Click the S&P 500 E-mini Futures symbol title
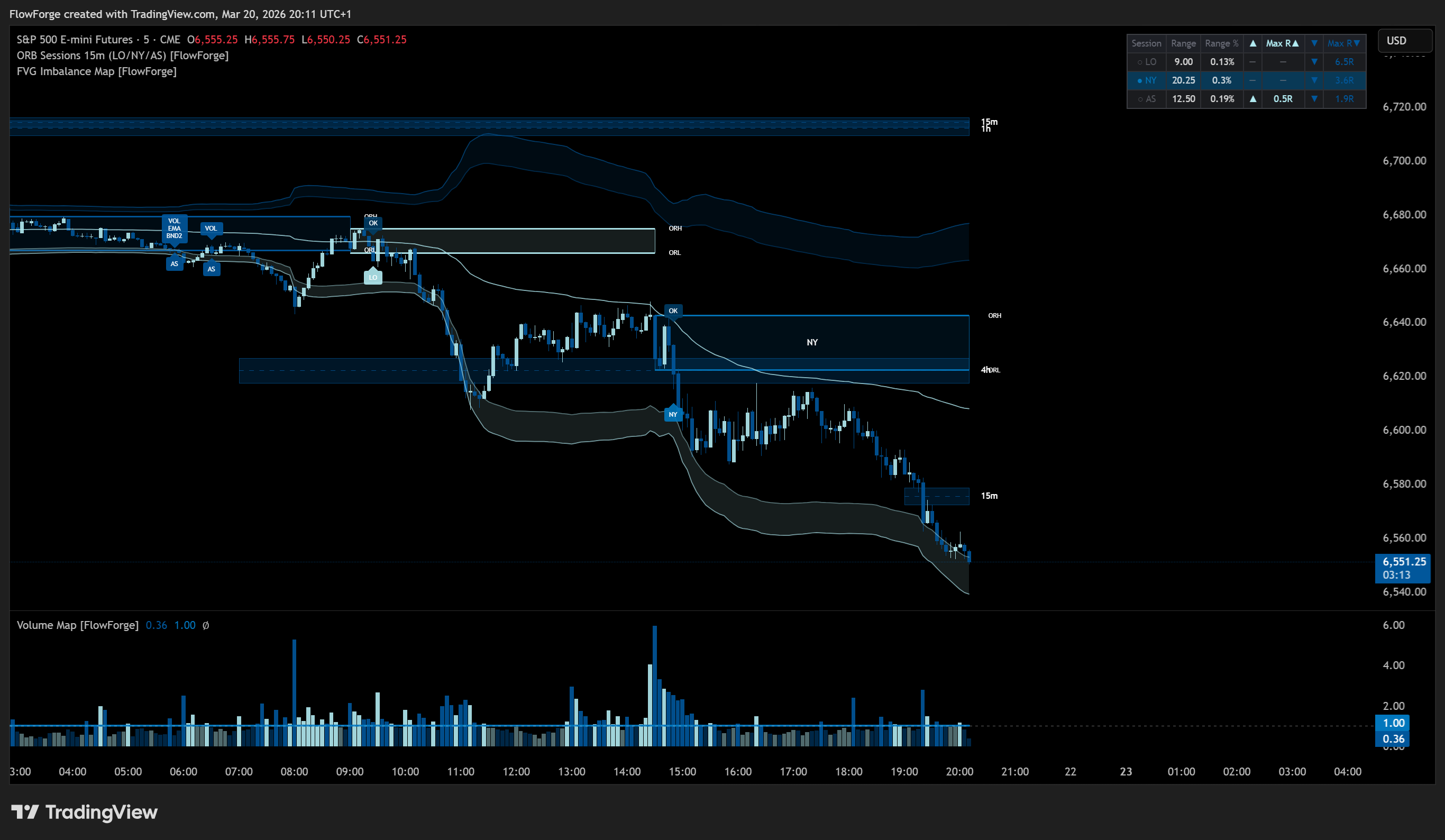This screenshot has height=840, width=1445. (75, 40)
